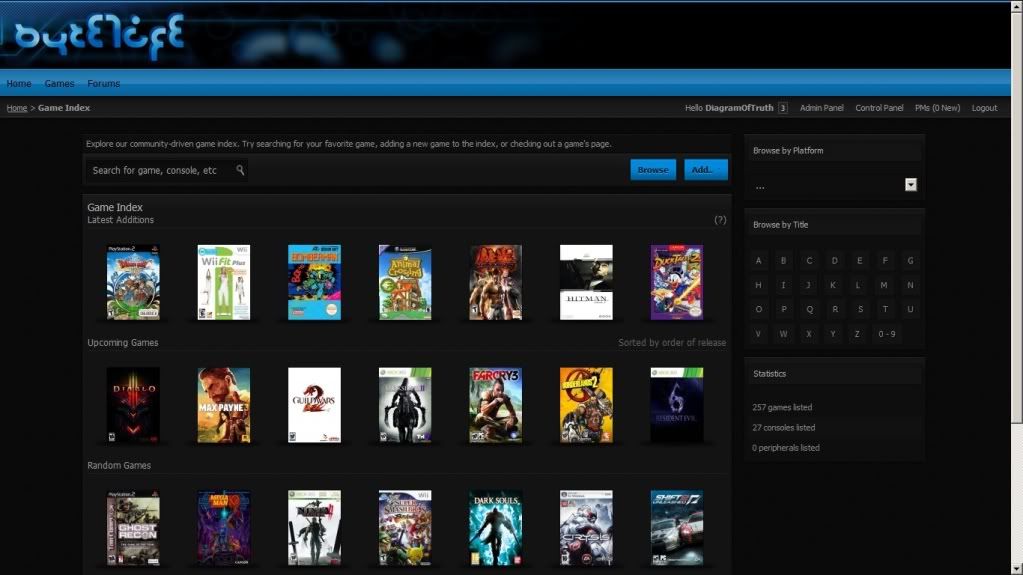Open the Home menu item
The height and width of the screenshot is (575, 1023).
tap(19, 84)
